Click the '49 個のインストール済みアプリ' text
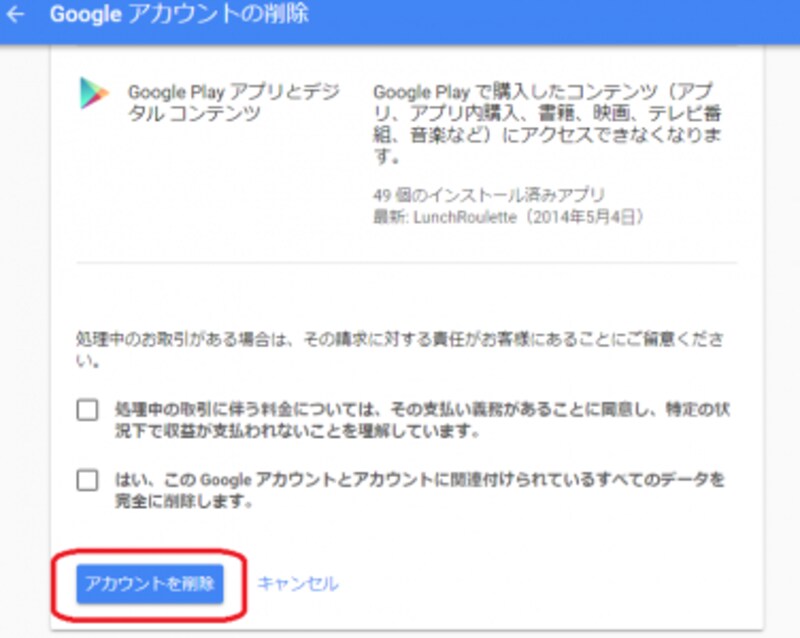Screen dimensions: 800x638 pyautogui.click(x=489, y=195)
